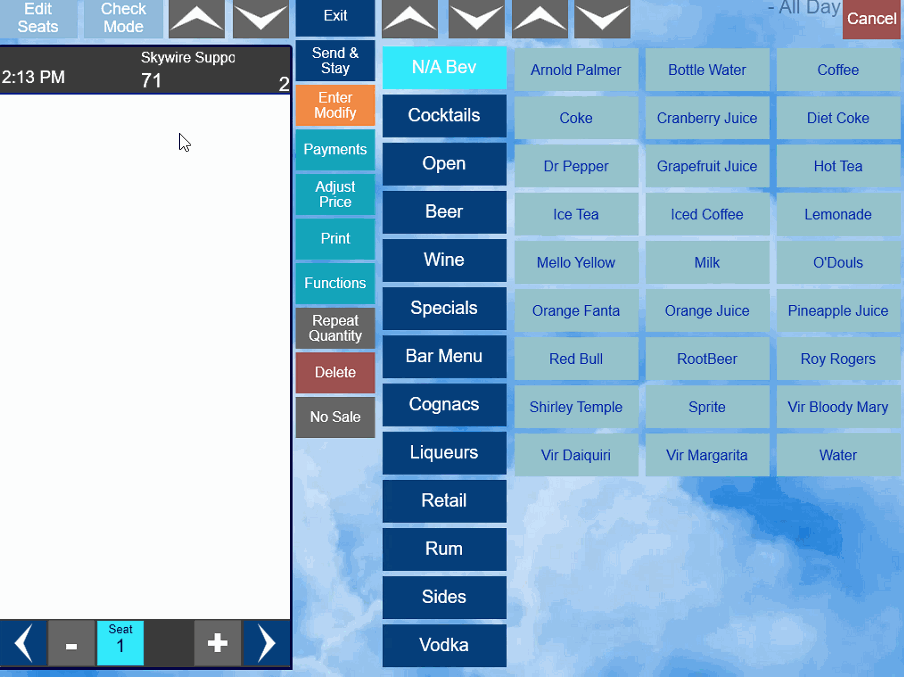Viewport: 904px width, 677px height.
Task: Open the Bar Menu category
Action: click(x=444, y=356)
